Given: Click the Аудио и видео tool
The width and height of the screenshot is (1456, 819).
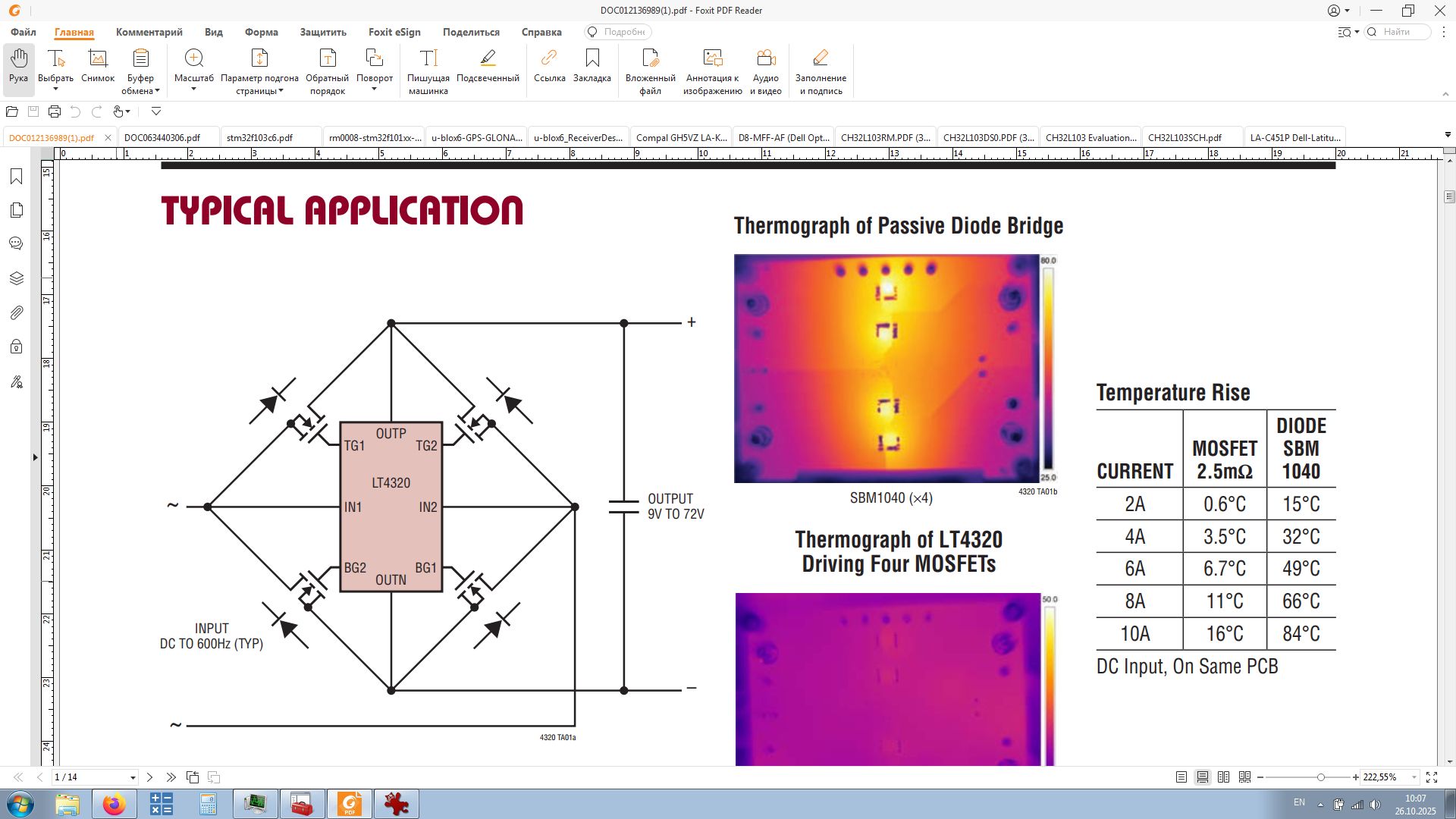Looking at the screenshot, I should (766, 71).
